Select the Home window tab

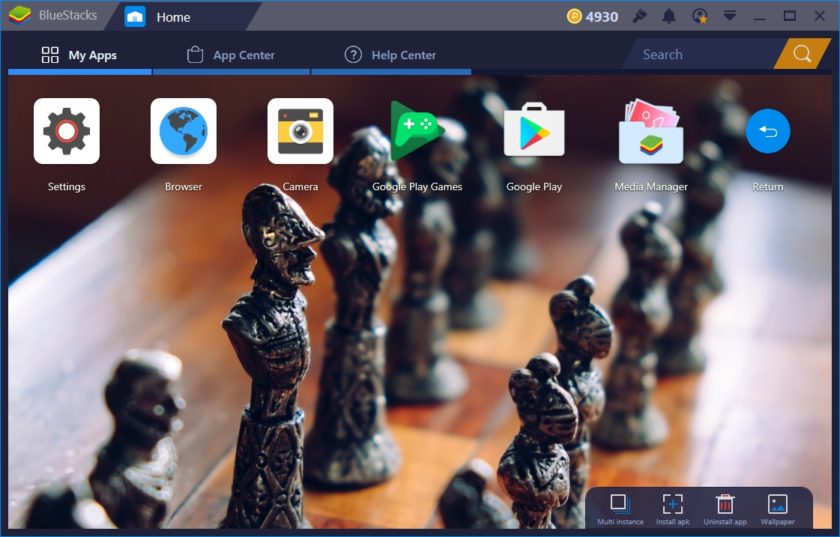(x=182, y=17)
